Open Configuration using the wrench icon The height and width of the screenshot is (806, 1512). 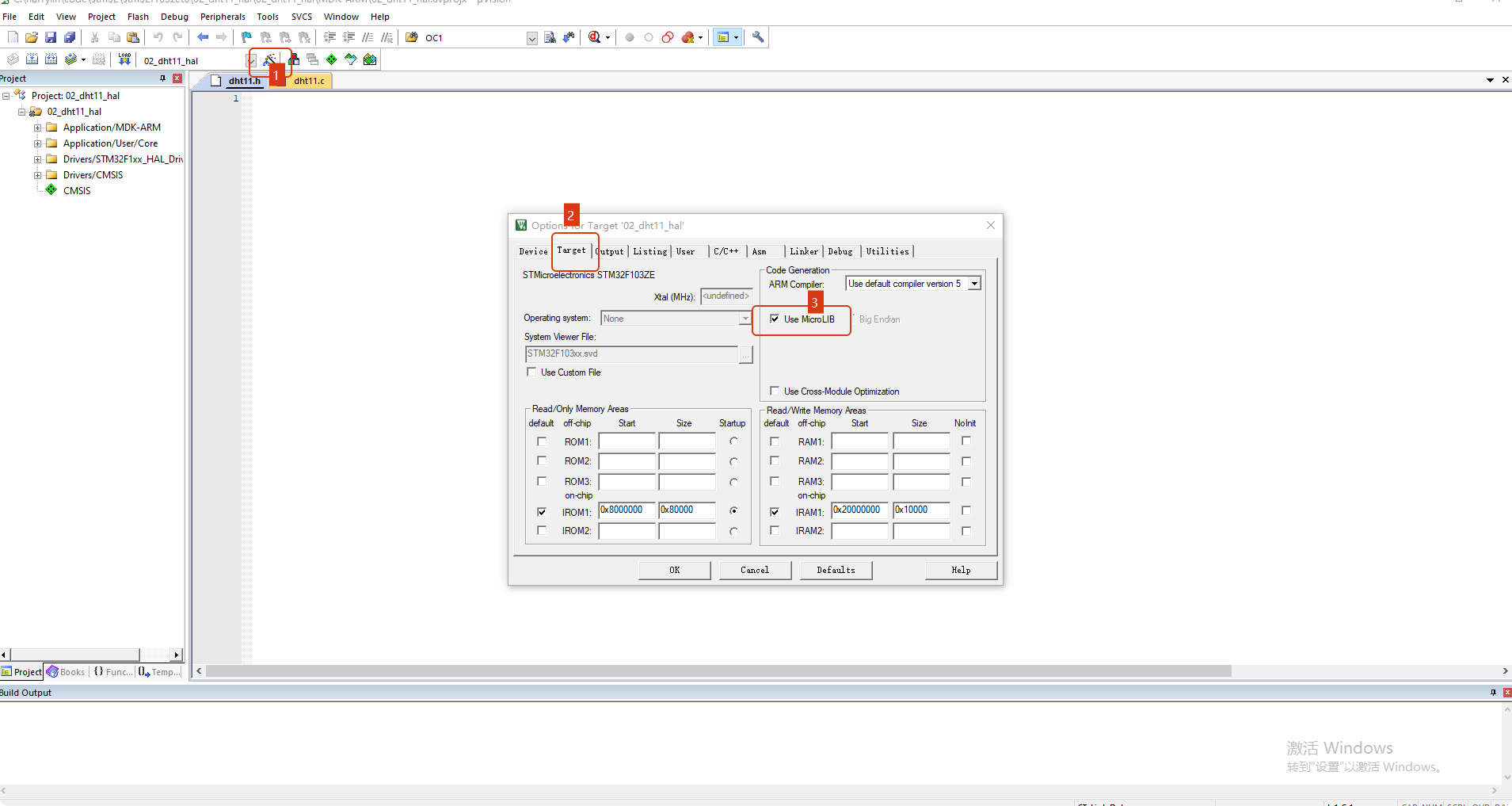tap(758, 37)
